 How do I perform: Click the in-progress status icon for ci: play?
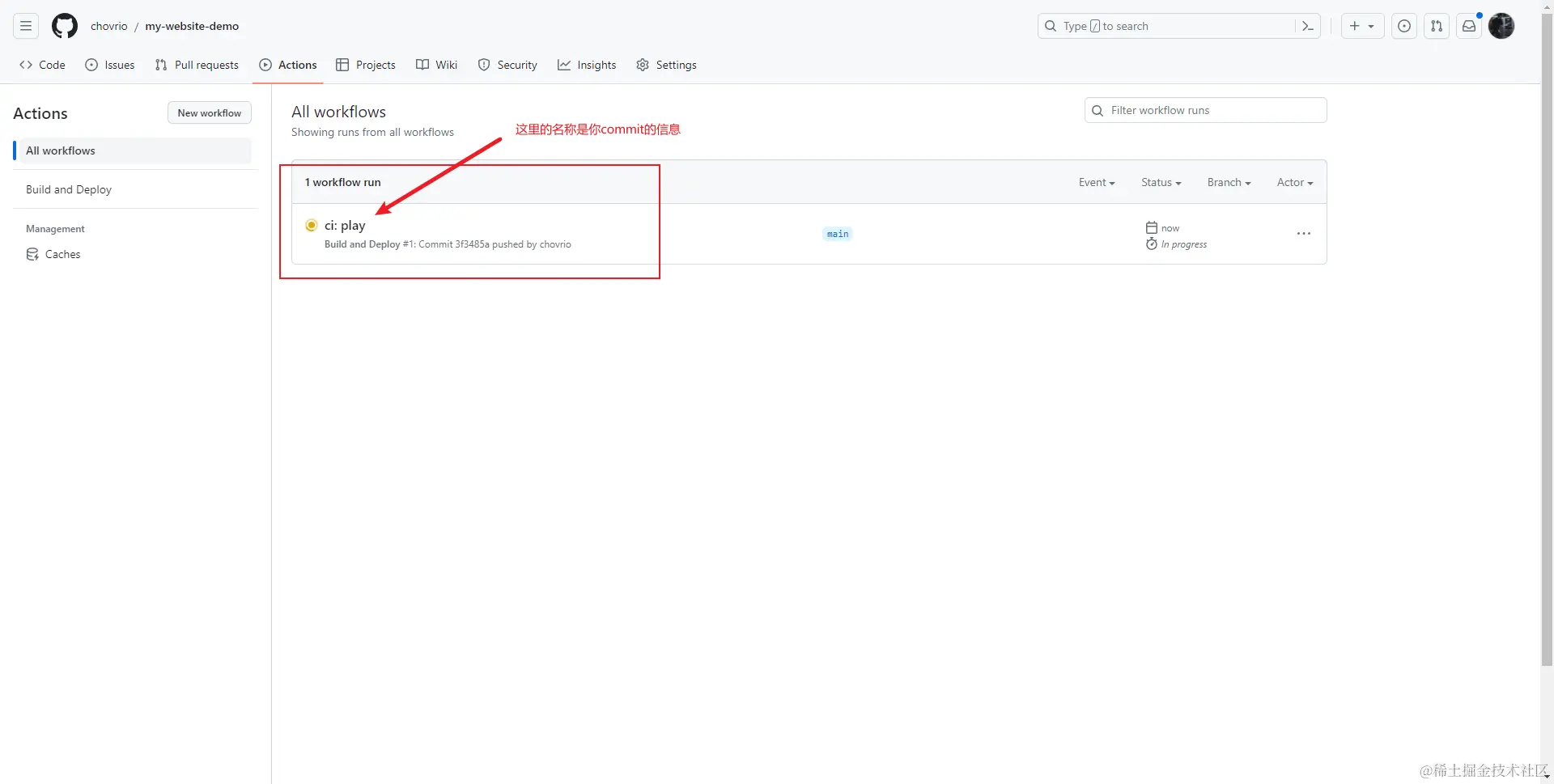[312, 225]
